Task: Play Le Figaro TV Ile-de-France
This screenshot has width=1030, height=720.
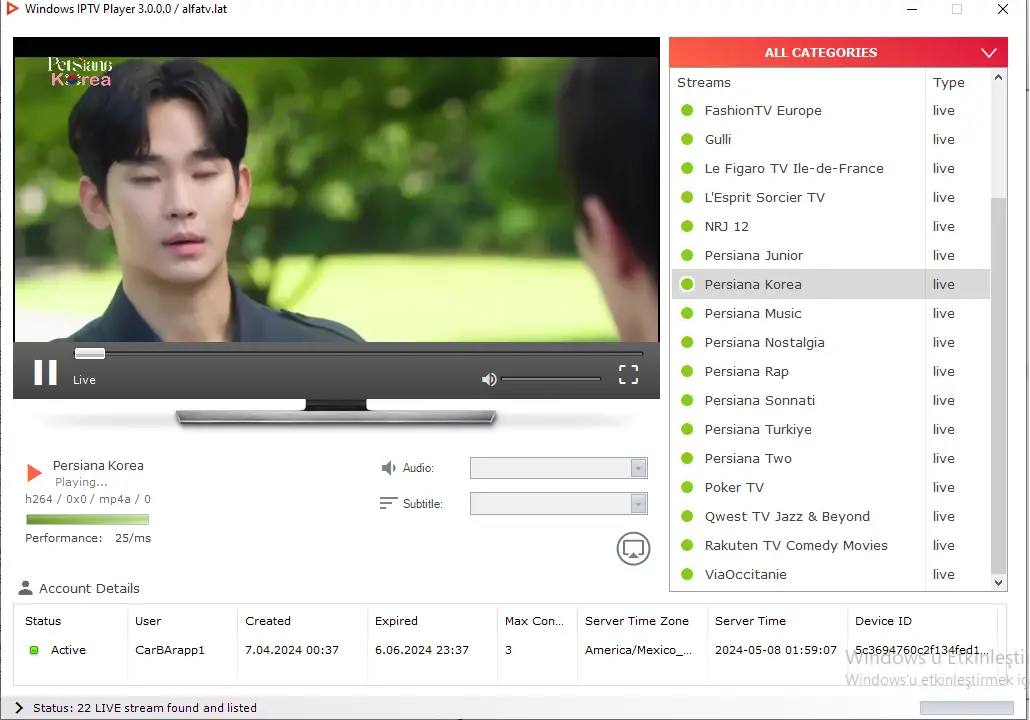Action: (830, 168)
